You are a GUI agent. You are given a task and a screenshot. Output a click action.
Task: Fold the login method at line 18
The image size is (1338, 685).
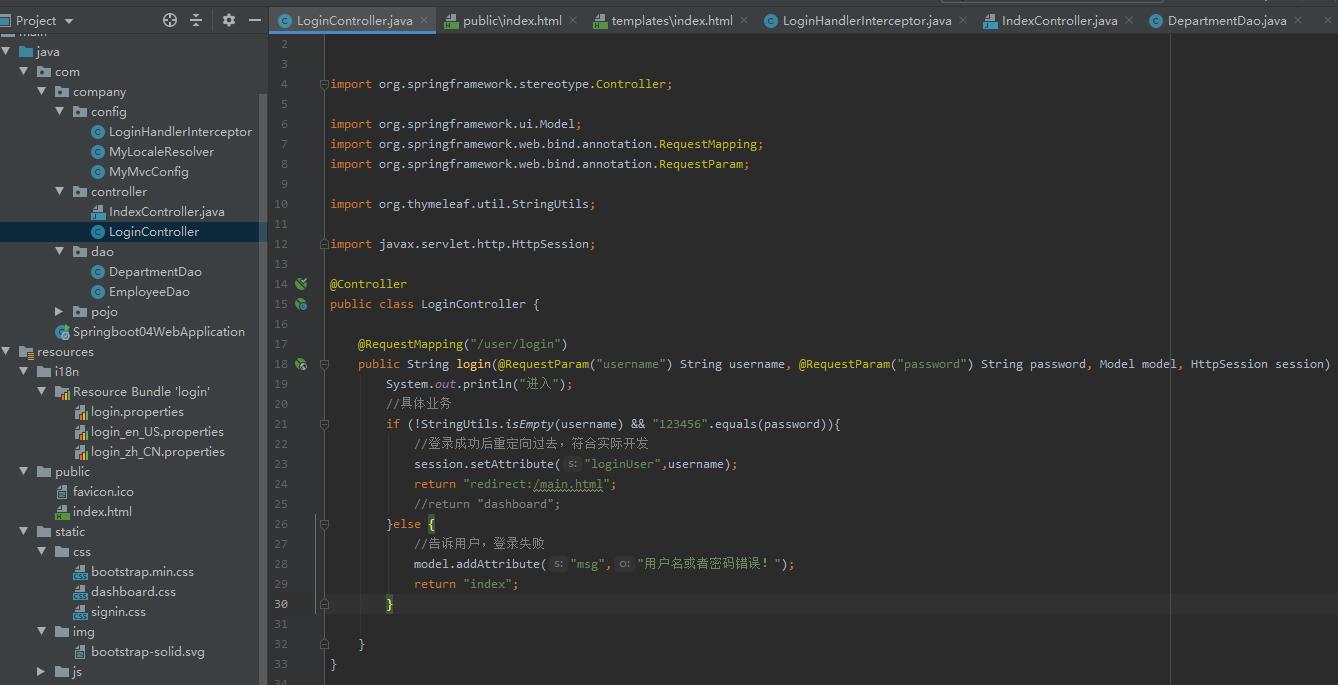[x=323, y=364]
